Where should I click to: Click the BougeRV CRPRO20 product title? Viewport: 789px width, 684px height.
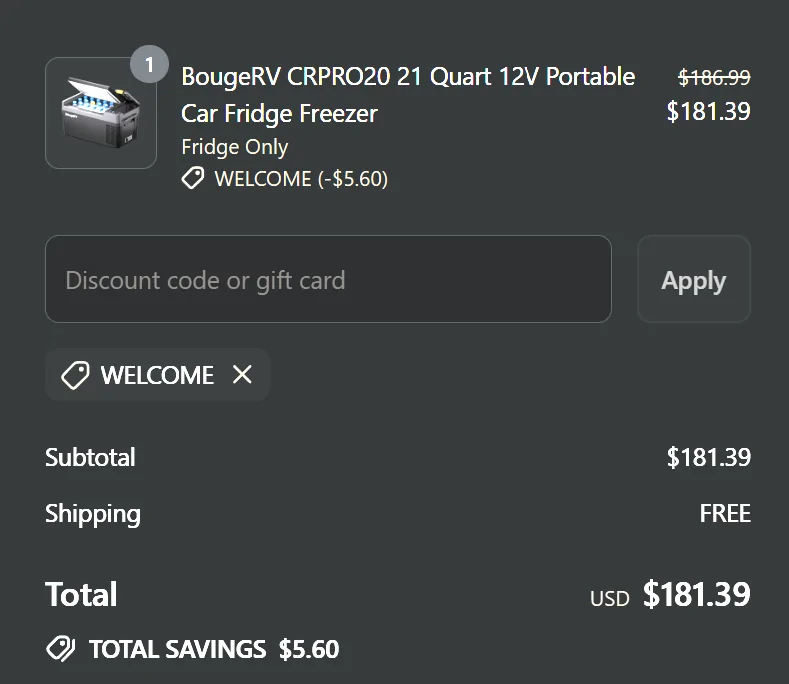point(408,95)
